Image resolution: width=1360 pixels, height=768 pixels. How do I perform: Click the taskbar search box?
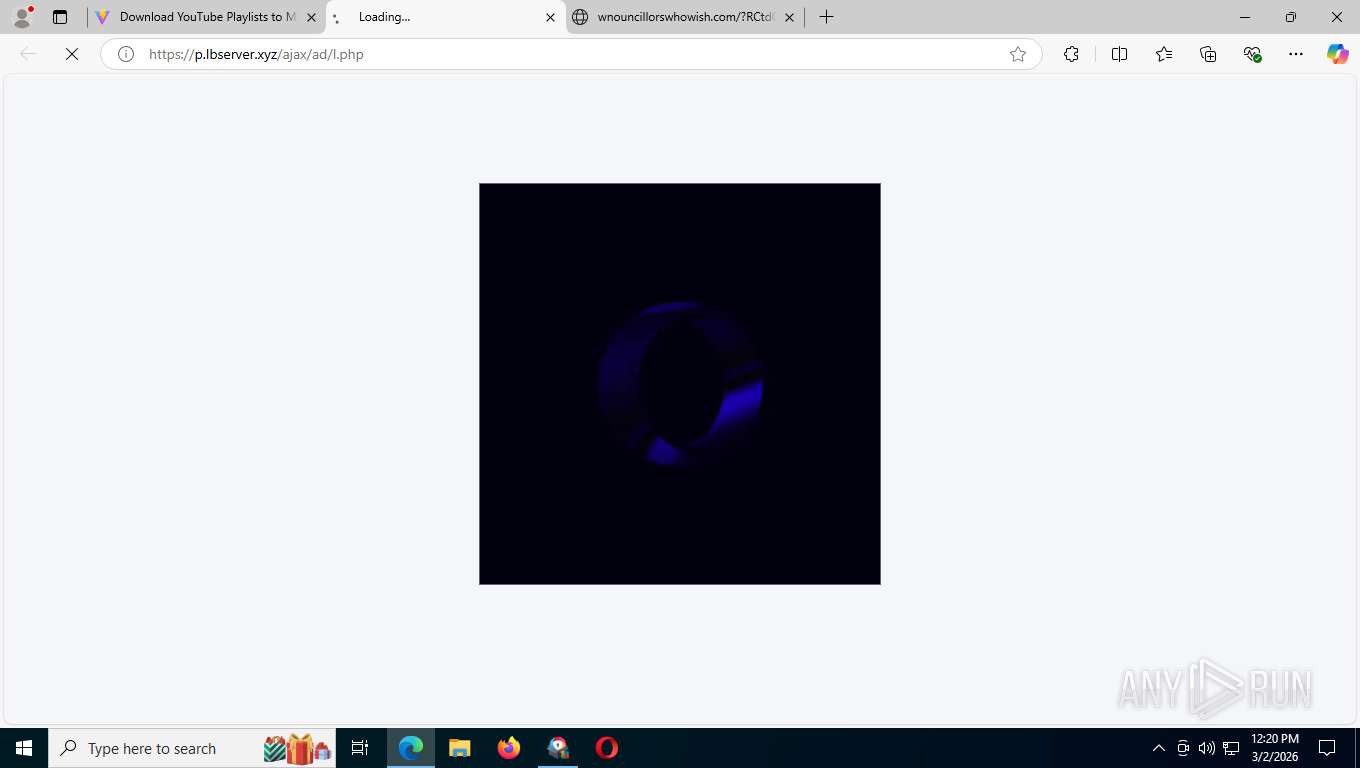click(x=193, y=748)
